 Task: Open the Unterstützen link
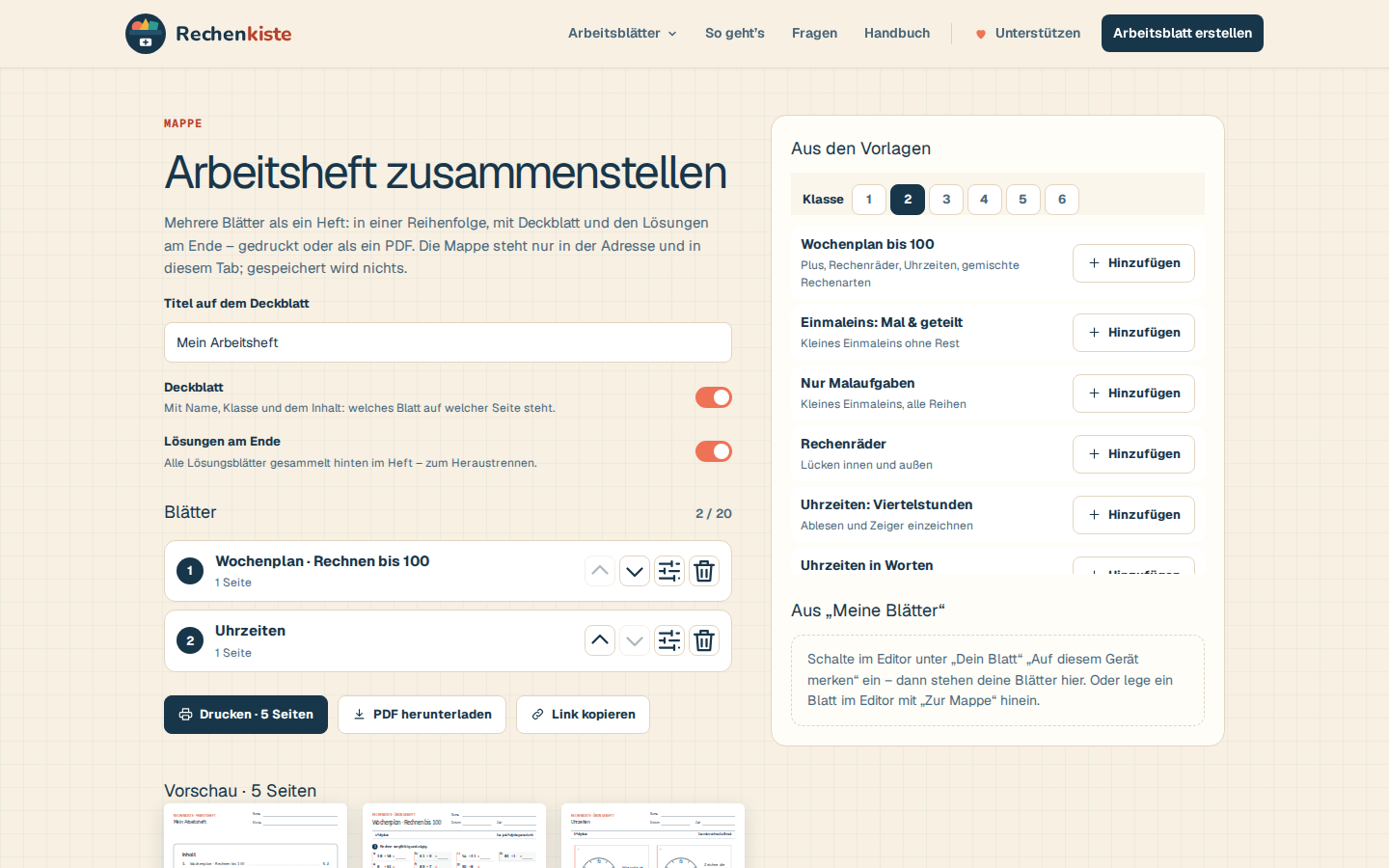[x=1028, y=33]
